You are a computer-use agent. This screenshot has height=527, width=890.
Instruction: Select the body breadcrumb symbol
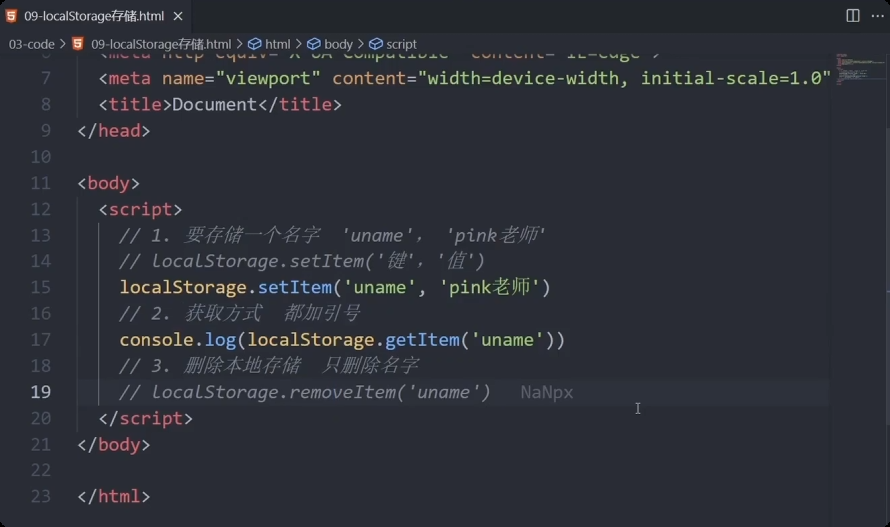338,44
